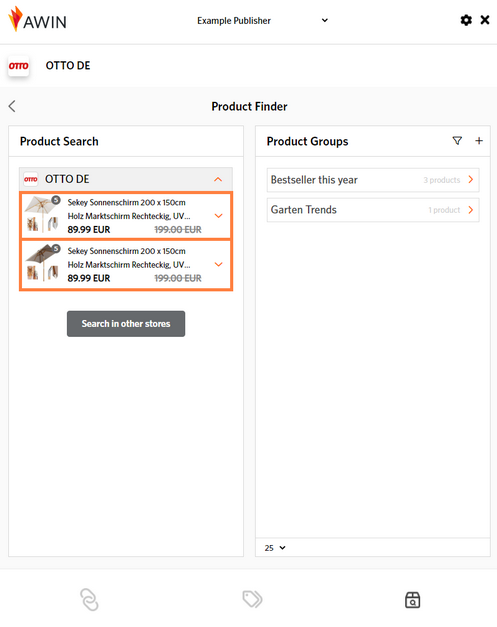Open settings with the gear icon

click(466, 20)
